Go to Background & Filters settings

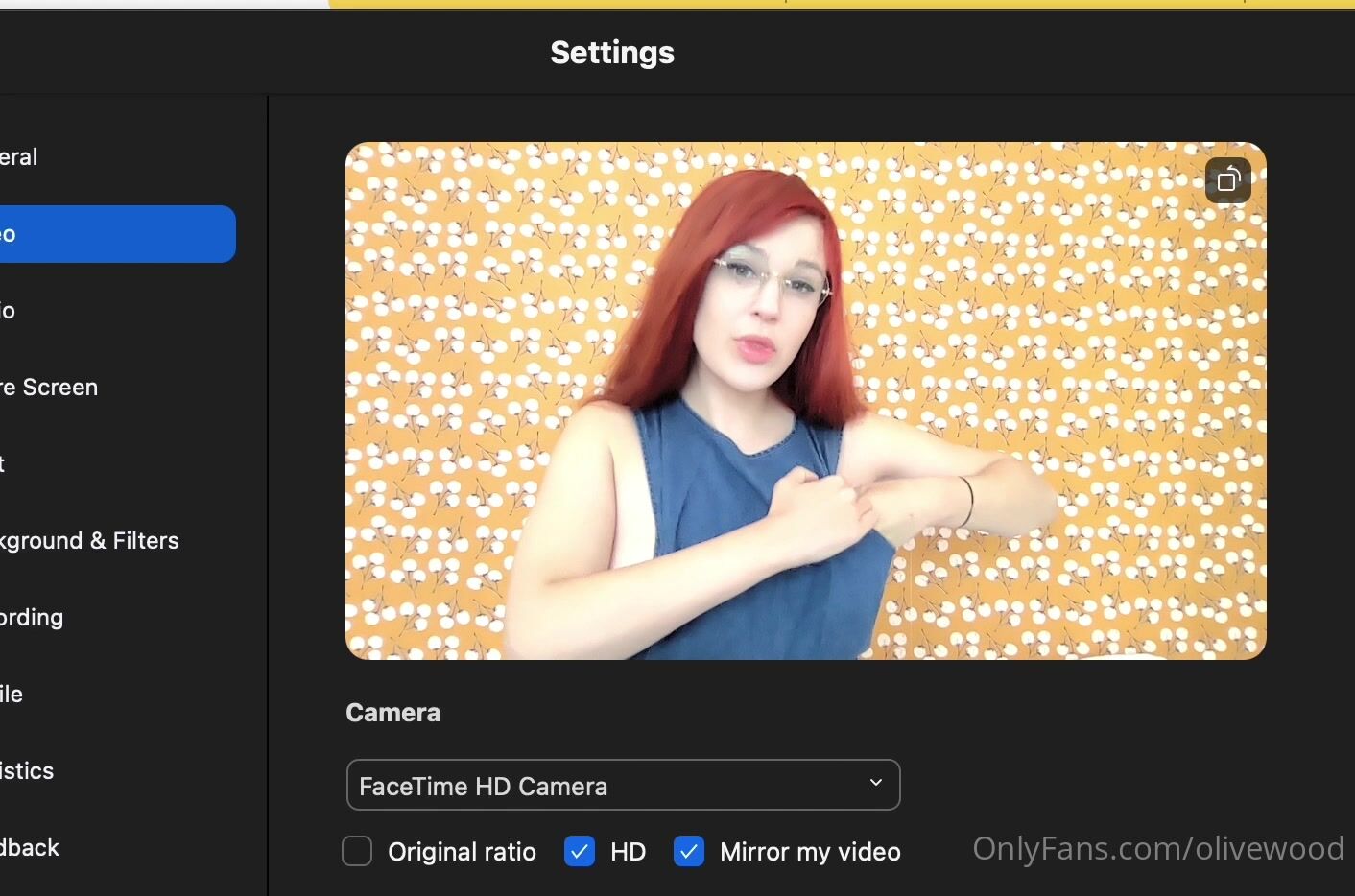(90, 541)
